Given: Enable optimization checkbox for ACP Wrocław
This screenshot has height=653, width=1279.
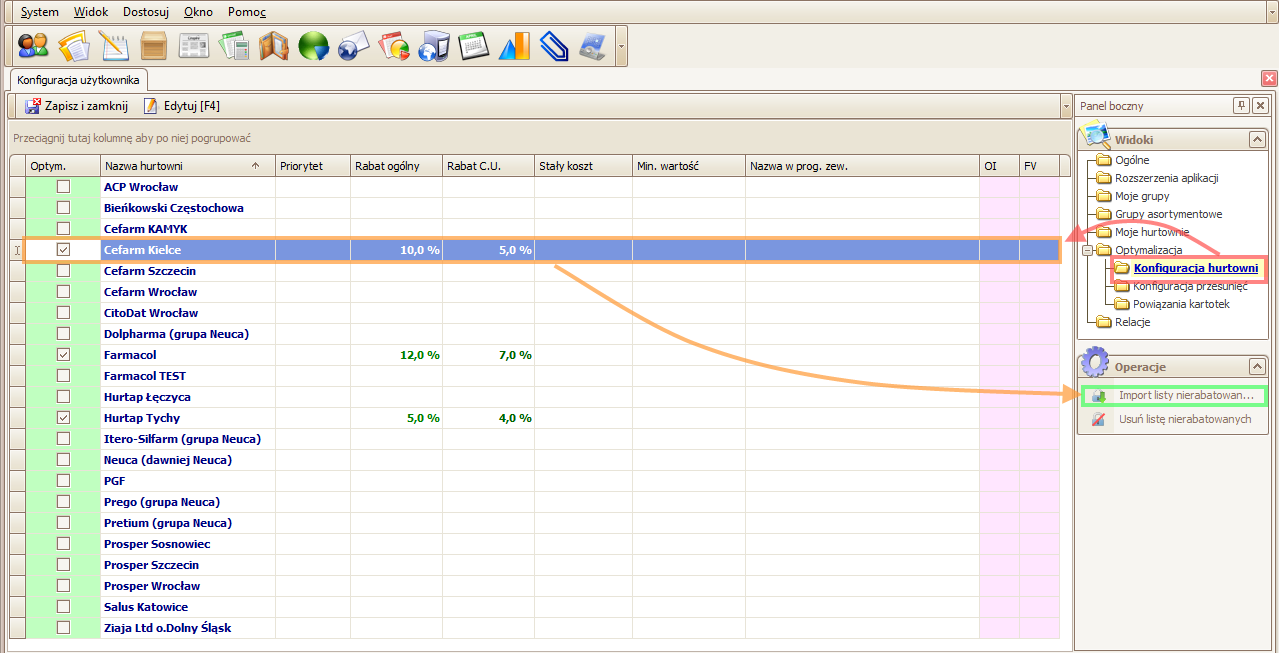Looking at the screenshot, I should tap(64, 187).
